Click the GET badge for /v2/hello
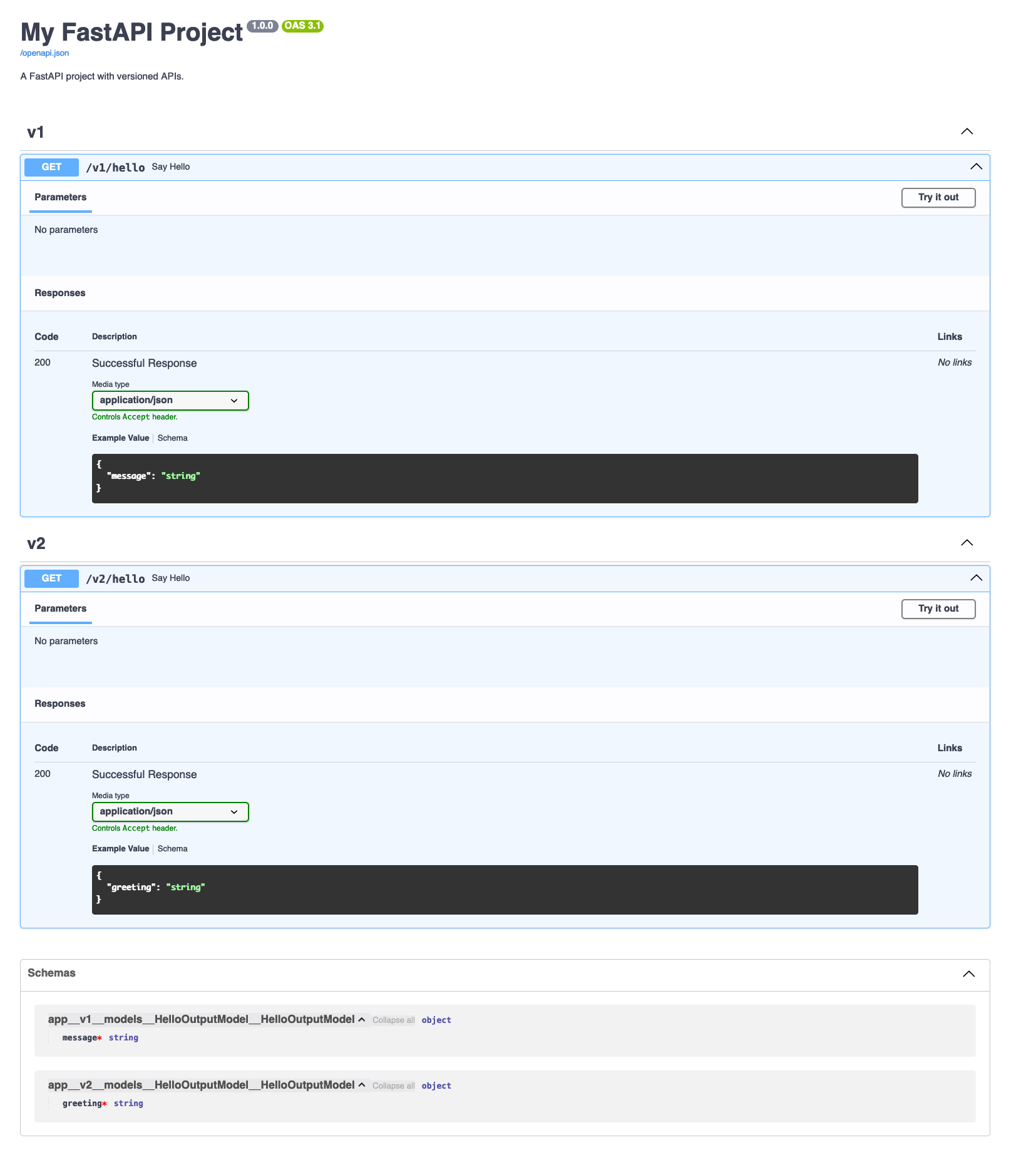Viewport: 1036px width, 1160px height. click(x=51, y=578)
